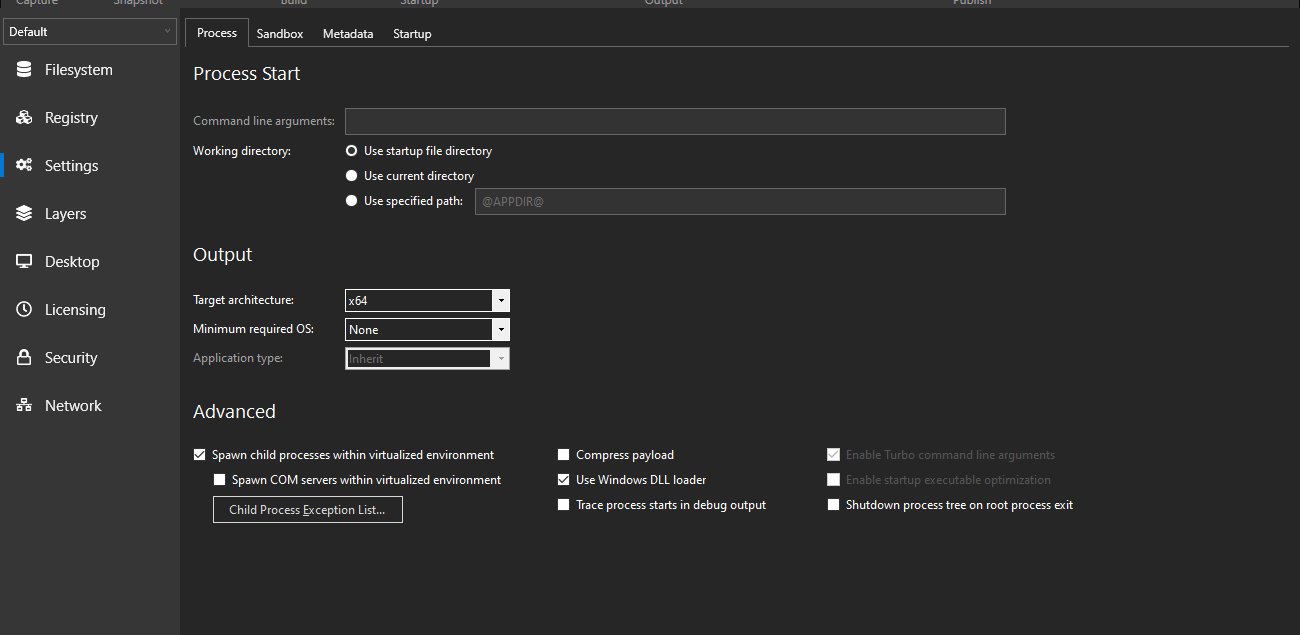Open the Child Process Exception List
1300x635 pixels.
tap(307, 509)
